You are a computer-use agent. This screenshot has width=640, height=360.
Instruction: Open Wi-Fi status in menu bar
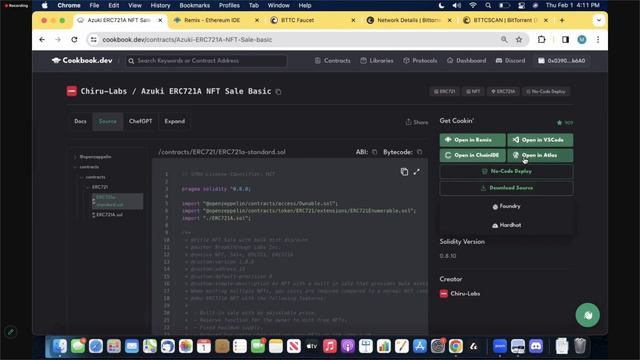(x=473, y=5)
